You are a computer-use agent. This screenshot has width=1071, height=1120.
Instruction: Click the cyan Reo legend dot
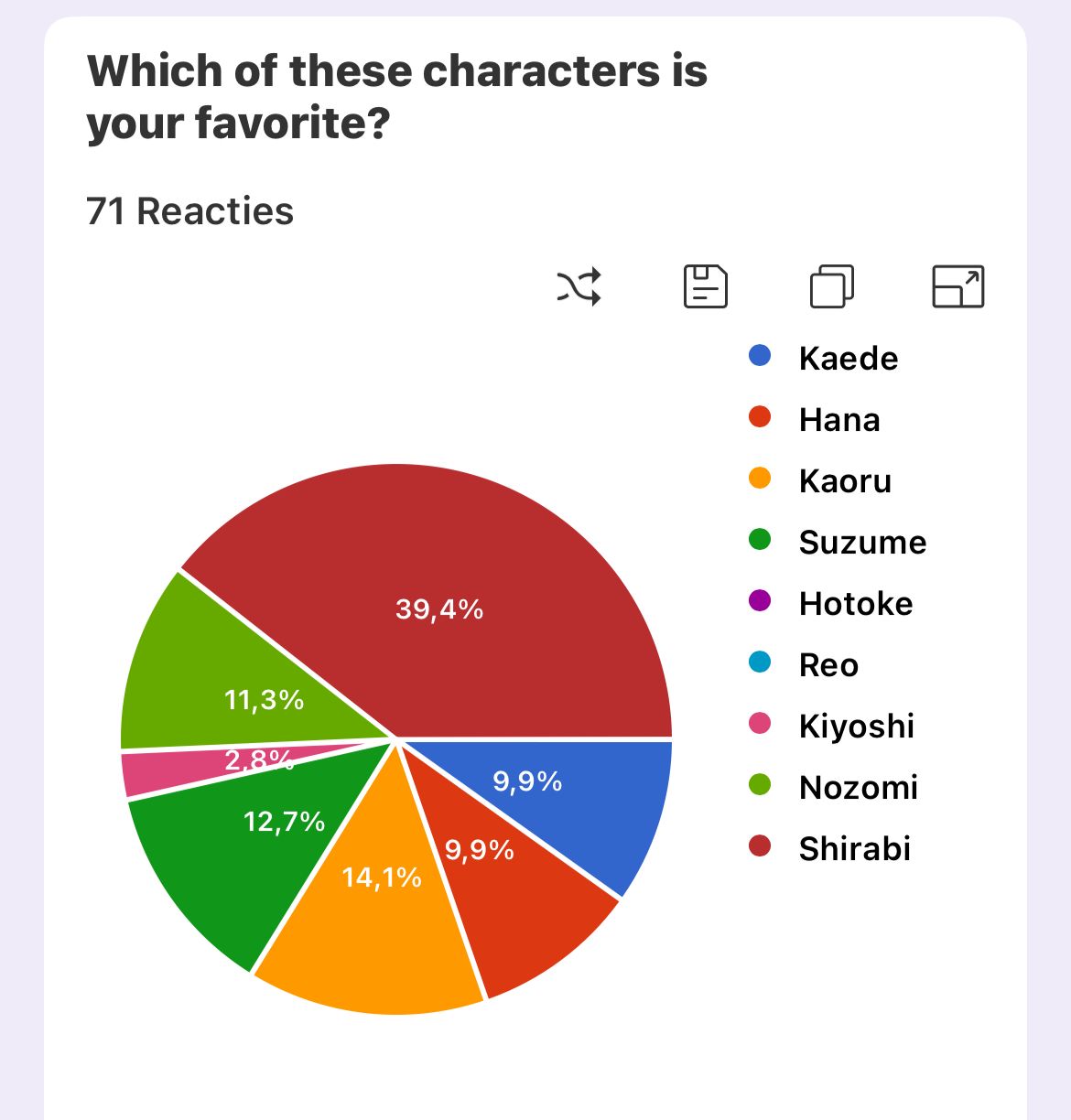coord(760,662)
